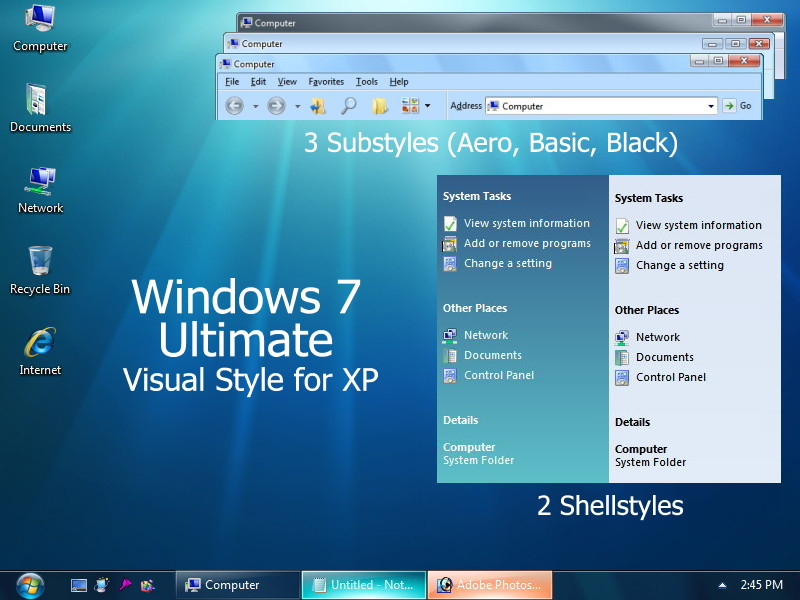800x600 pixels.
Task: Click Change a setting in blue shellstyle
Action: click(508, 263)
